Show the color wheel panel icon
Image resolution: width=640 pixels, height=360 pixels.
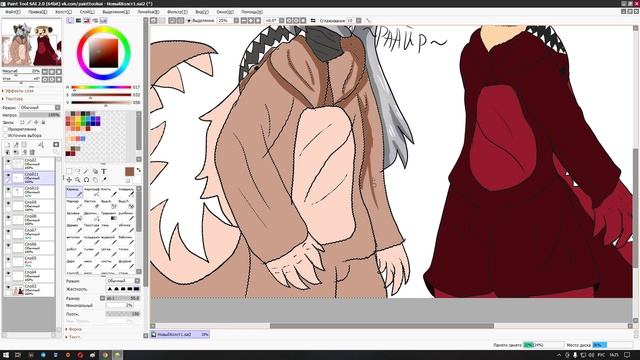pyautogui.click(x=70, y=20)
